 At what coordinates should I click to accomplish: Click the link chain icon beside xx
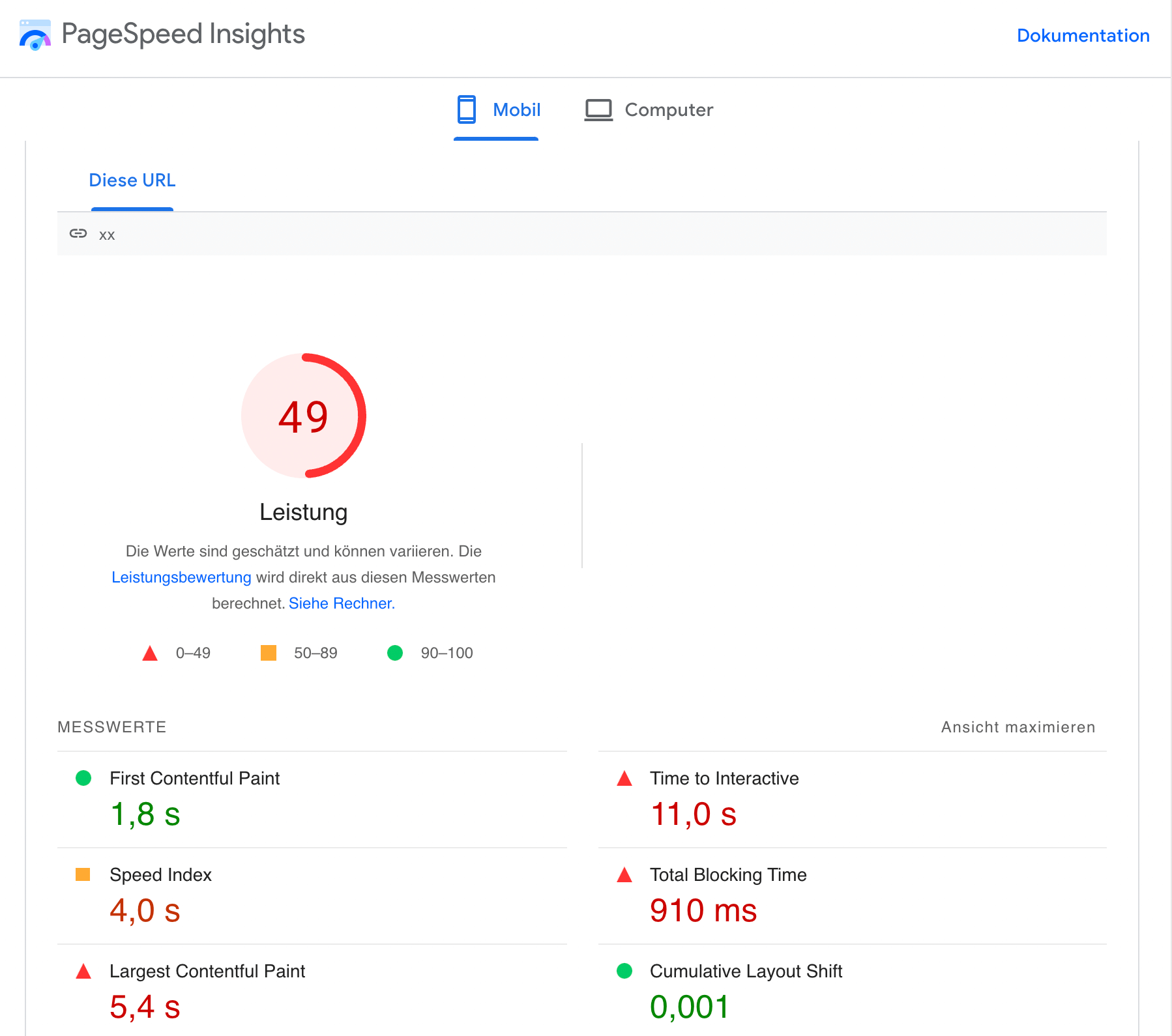click(x=78, y=233)
